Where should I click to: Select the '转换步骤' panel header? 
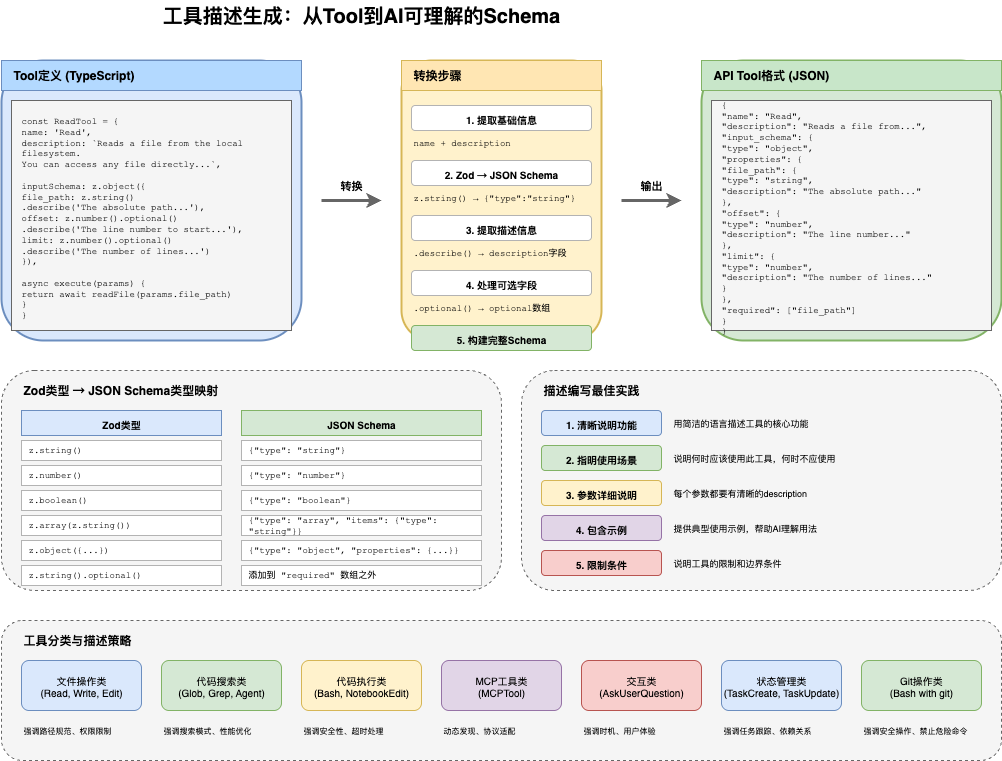[x=501, y=75]
